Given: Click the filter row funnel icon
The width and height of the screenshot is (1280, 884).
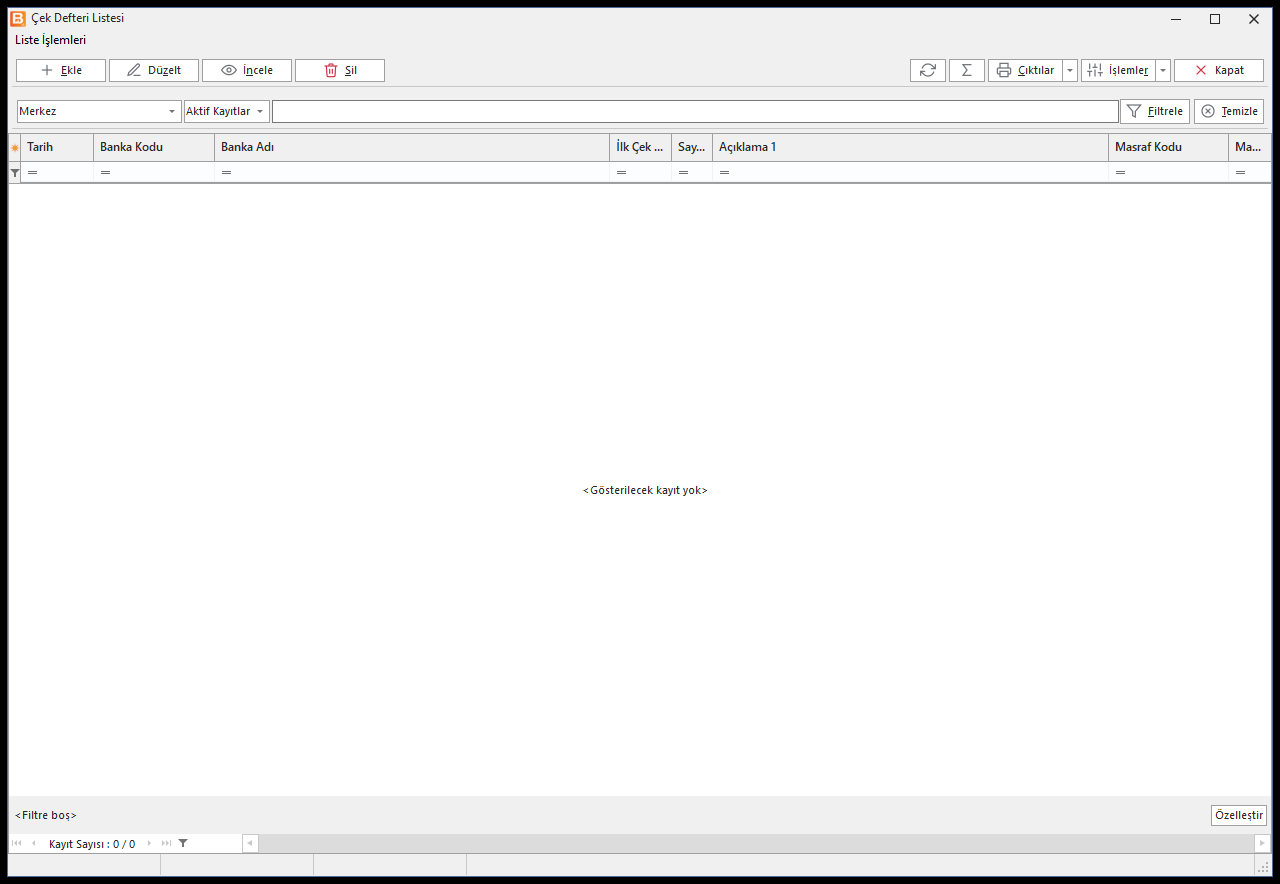Looking at the screenshot, I should click(15, 173).
